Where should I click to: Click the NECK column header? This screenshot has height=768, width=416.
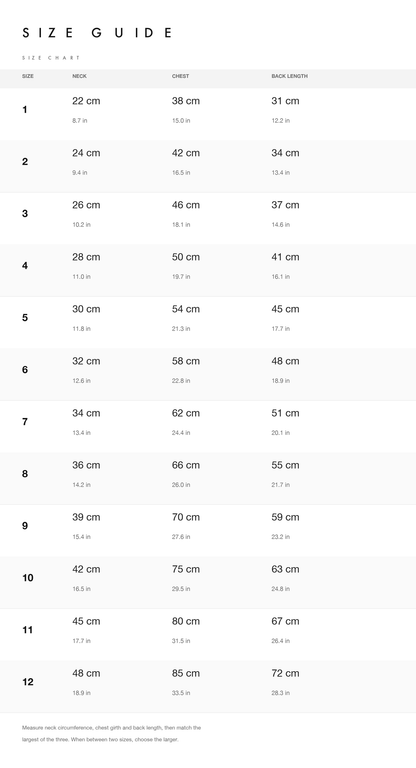(x=79, y=76)
